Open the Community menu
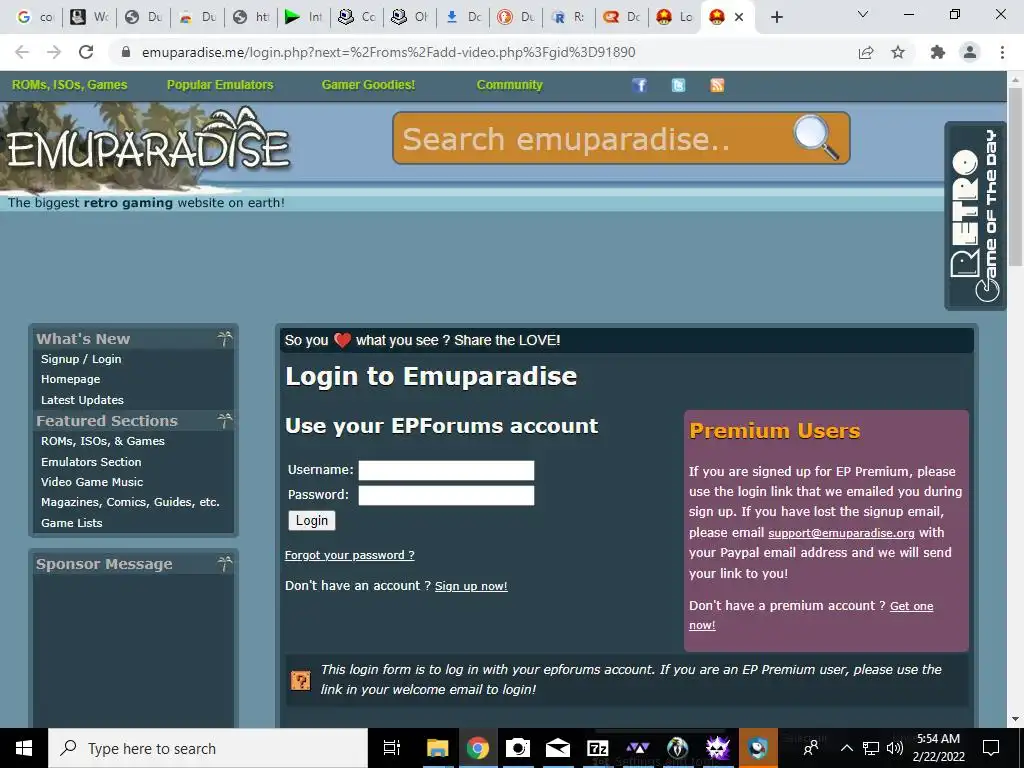Image resolution: width=1024 pixels, height=768 pixels. pos(509,85)
